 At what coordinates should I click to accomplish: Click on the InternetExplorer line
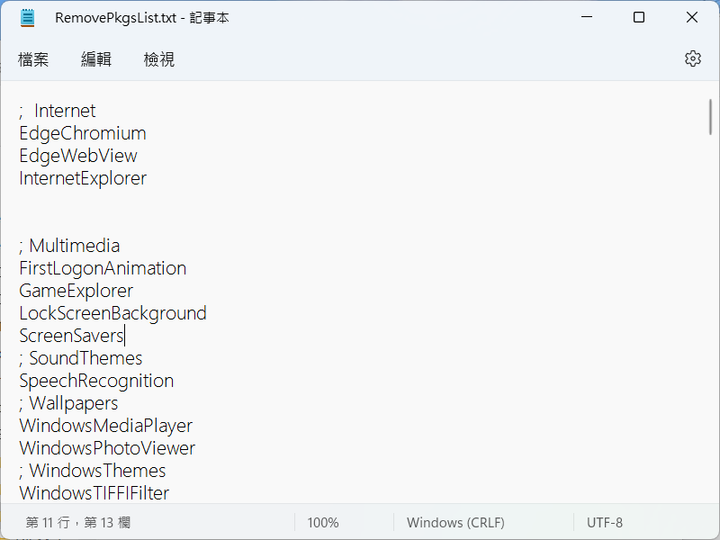coord(83,178)
